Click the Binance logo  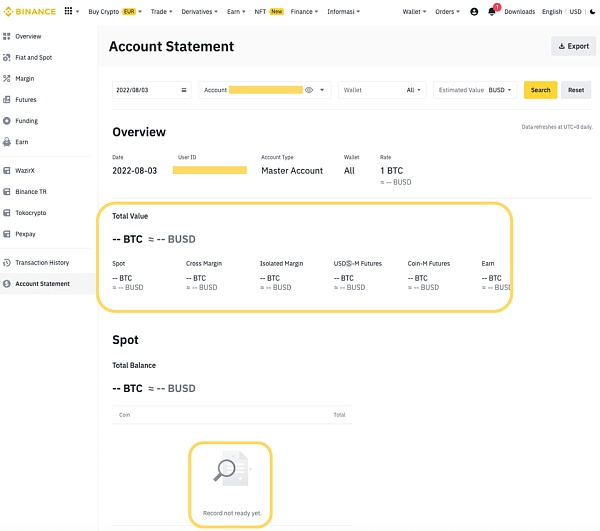[x=30, y=12]
